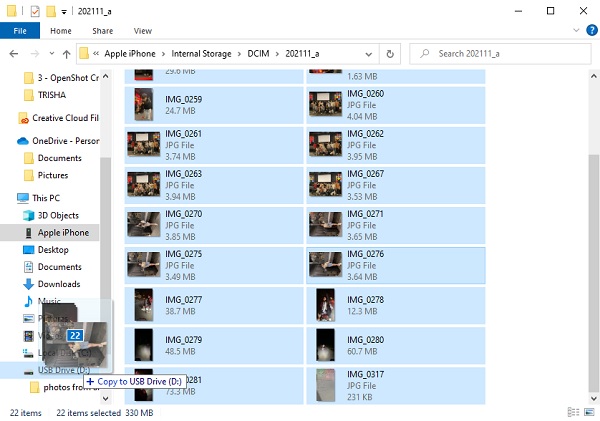Select the IMG_0261 JPG file

click(214, 145)
